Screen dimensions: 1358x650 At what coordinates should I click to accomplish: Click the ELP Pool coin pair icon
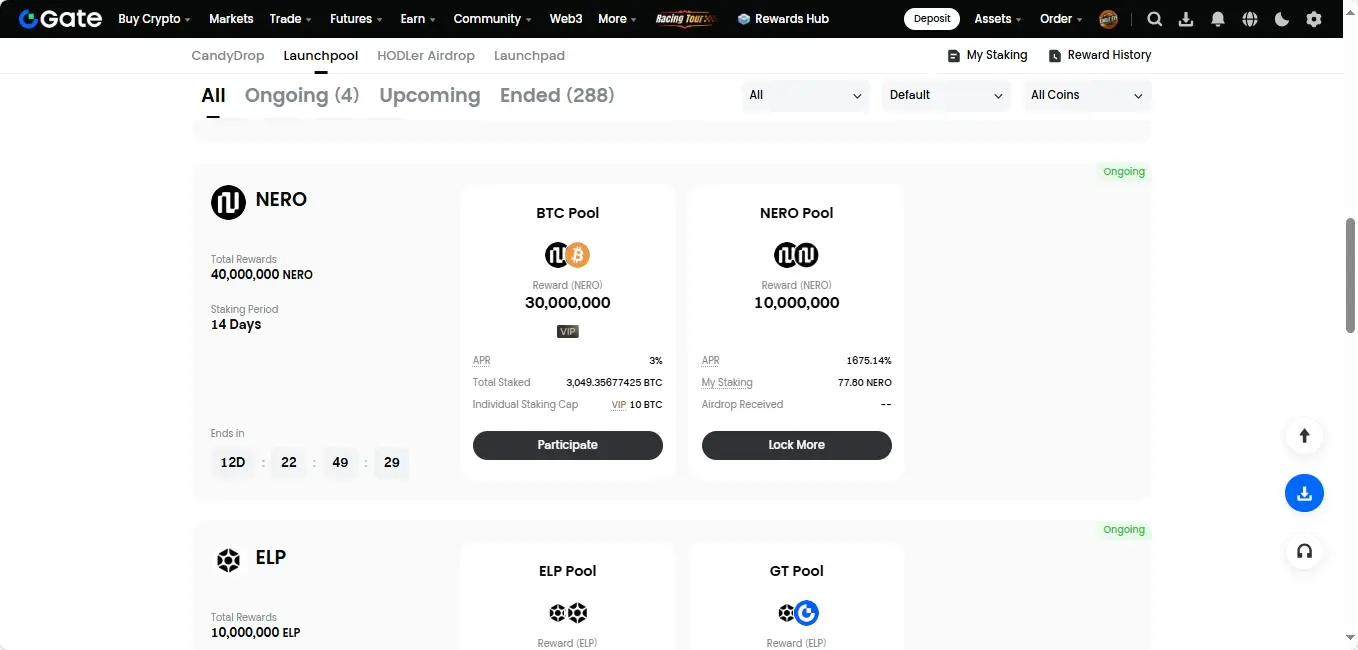pyautogui.click(x=568, y=613)
